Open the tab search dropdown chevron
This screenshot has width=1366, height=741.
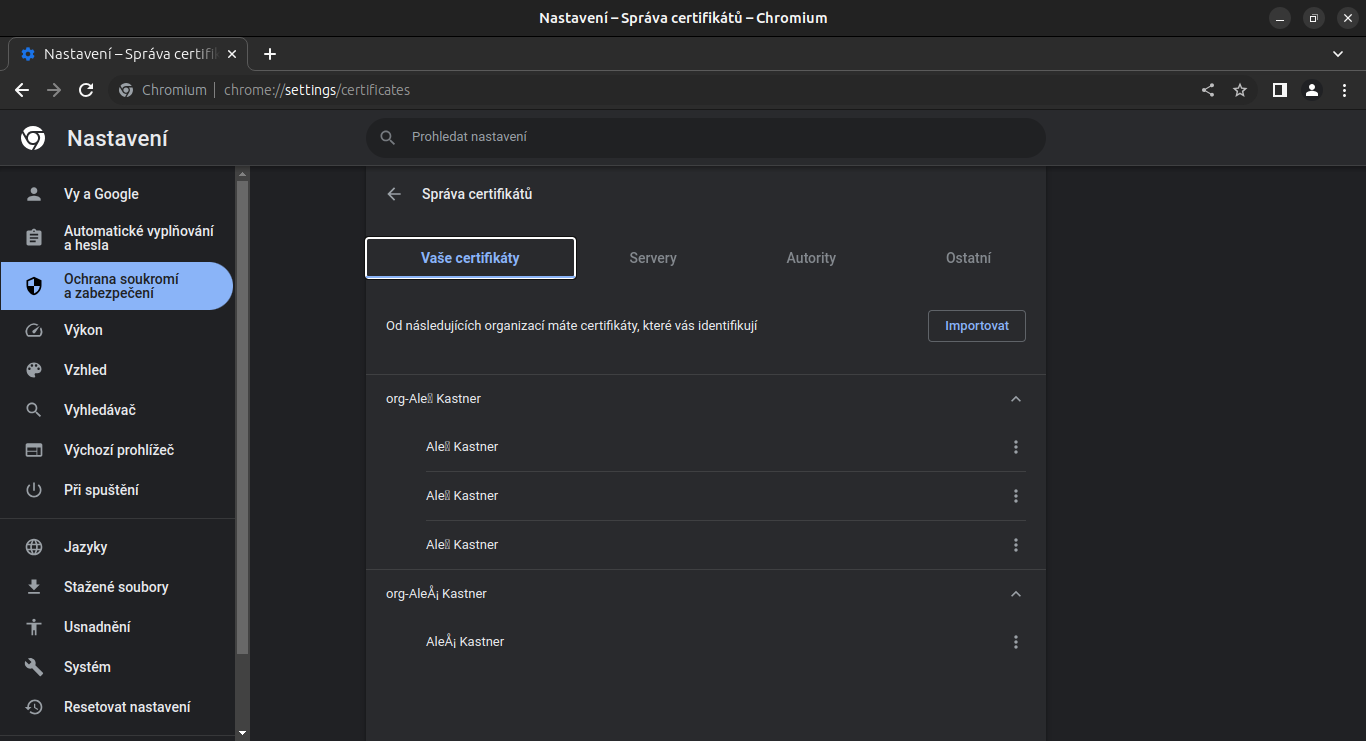click(1338, 54)
